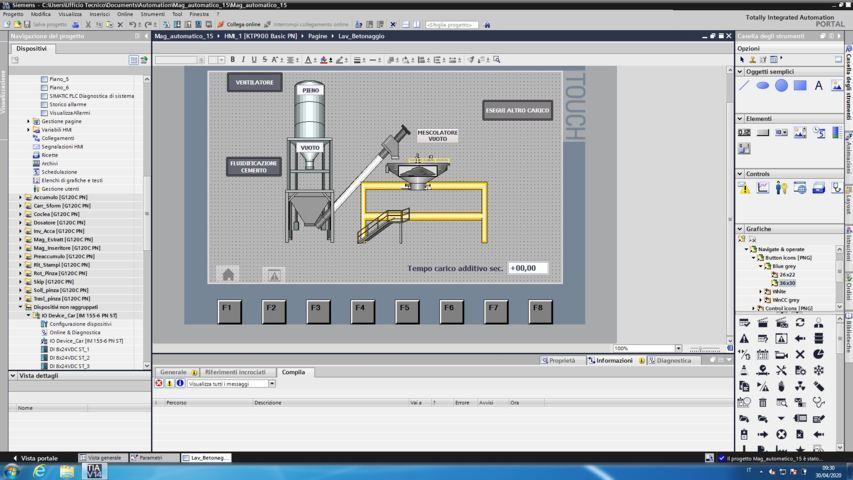Choose the Text field (A) object
Image resolution: width=853 pixels, height=480 pixels.
click(819, 86)
